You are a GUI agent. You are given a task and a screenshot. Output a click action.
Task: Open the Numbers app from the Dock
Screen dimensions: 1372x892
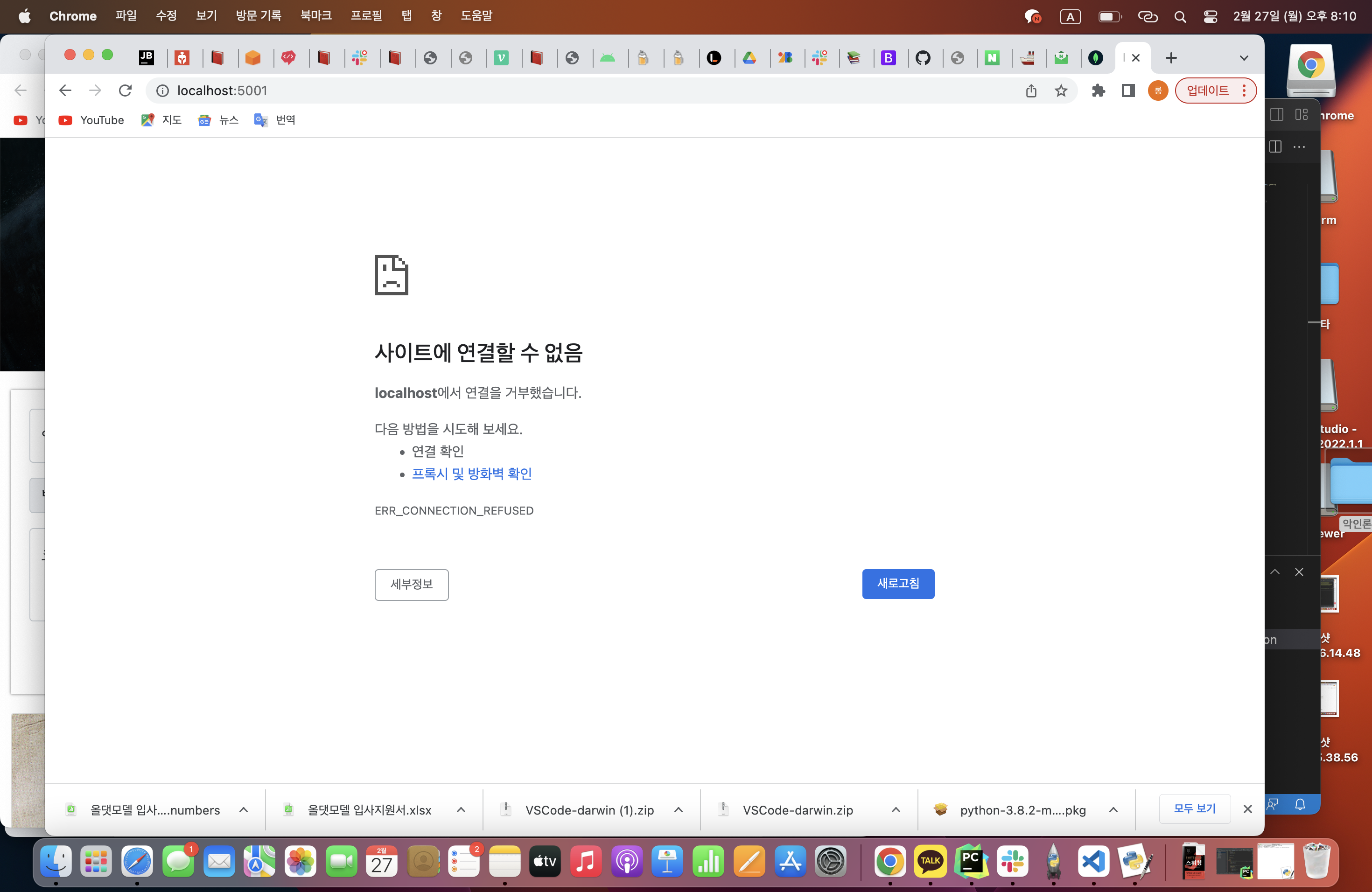coord(708,862)
